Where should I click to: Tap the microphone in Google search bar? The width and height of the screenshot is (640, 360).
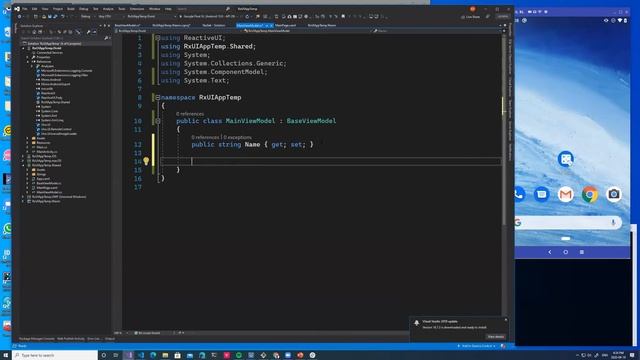point(613,222)
